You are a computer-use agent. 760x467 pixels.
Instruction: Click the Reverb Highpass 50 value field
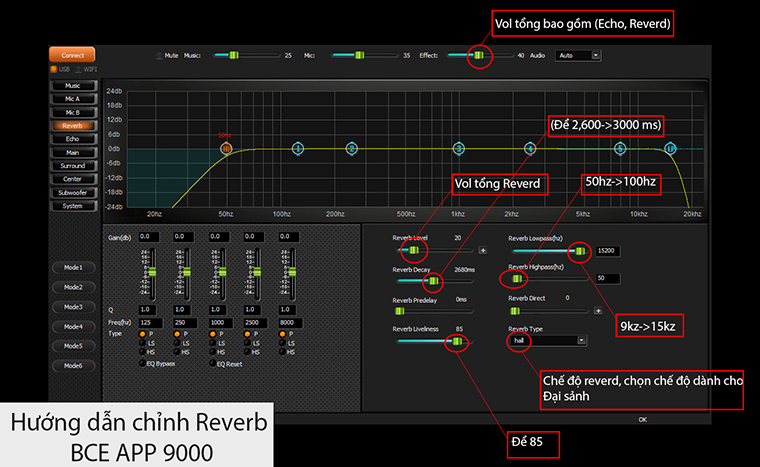(608, 278)
